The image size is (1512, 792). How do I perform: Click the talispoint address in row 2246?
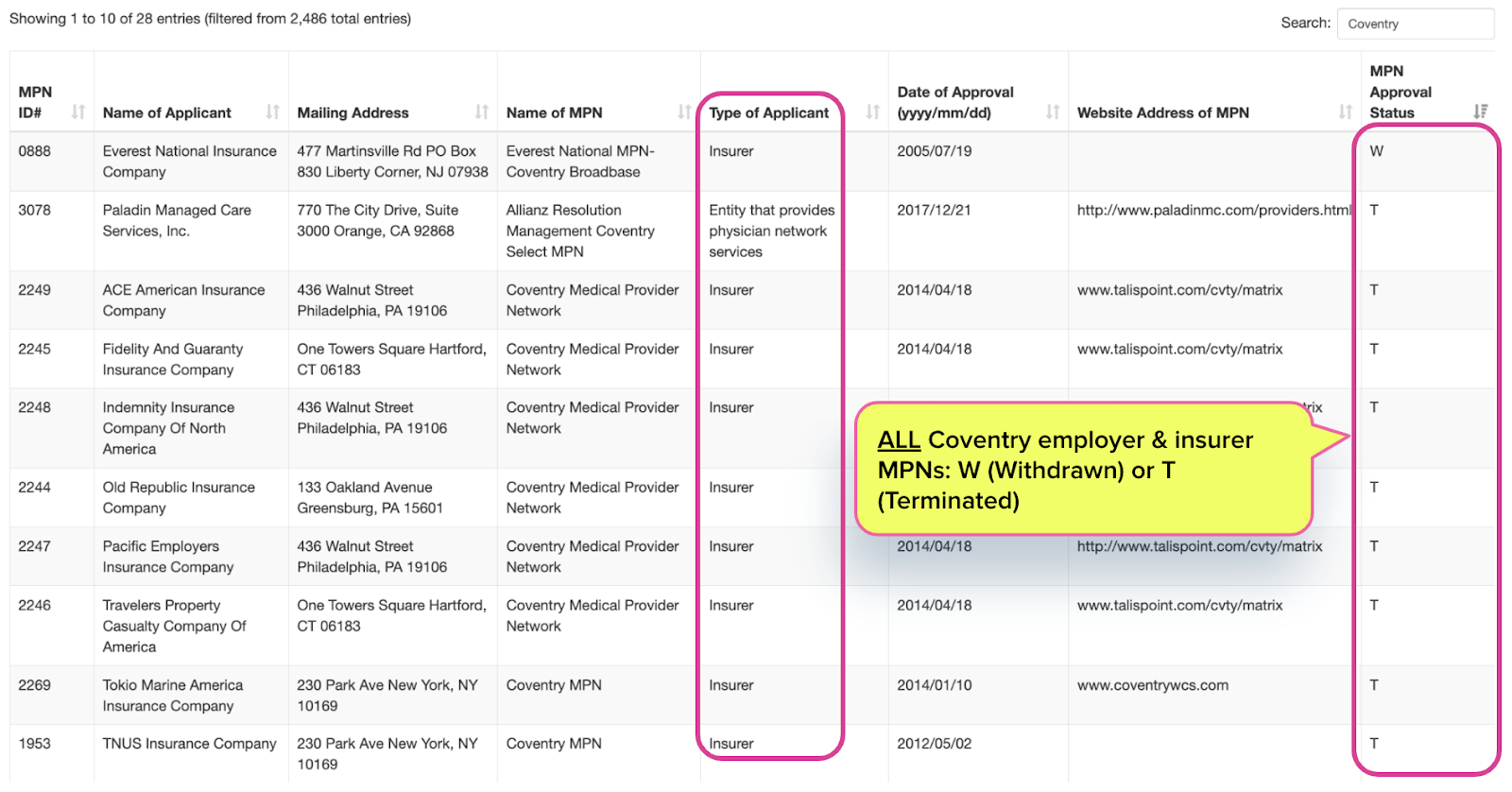[x=1180, y=605]
